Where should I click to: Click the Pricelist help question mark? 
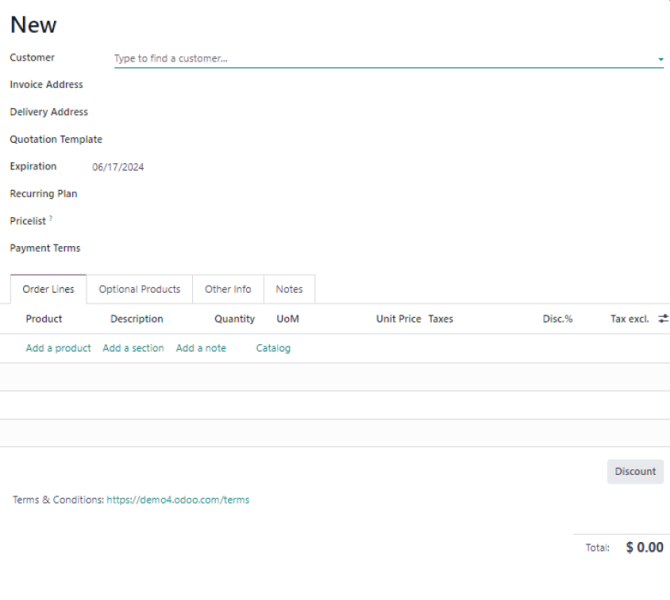(x=51, y=219)
